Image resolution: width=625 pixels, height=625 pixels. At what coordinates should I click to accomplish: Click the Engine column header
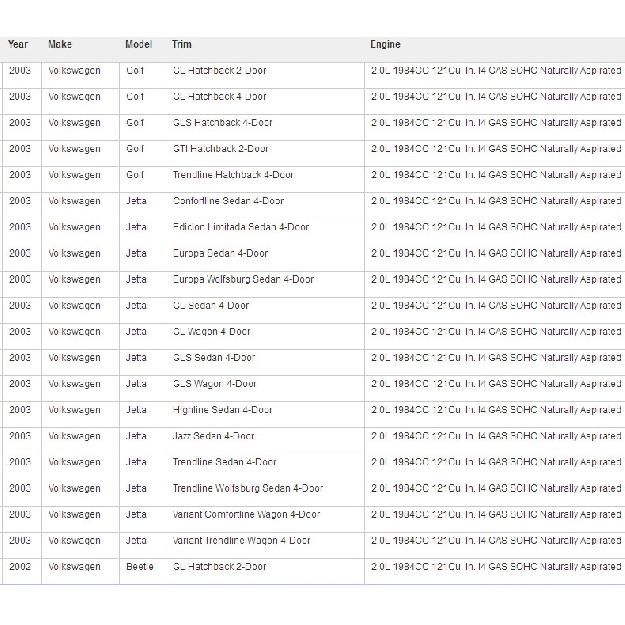385,44
